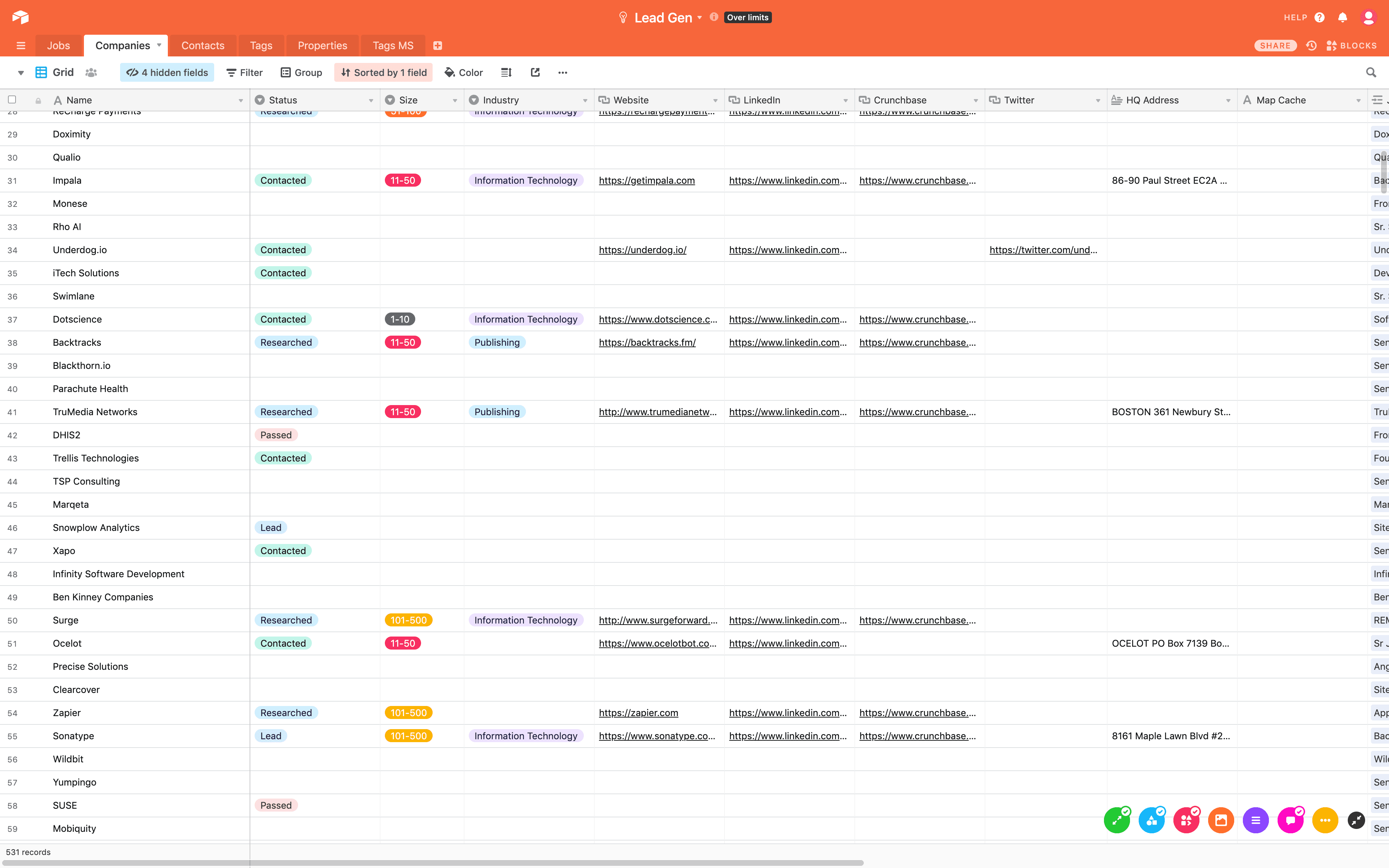Open Lead Gen base title dropdown
Image resolution: width=1389 pixels, height=868 pixels.
[699, 18]
